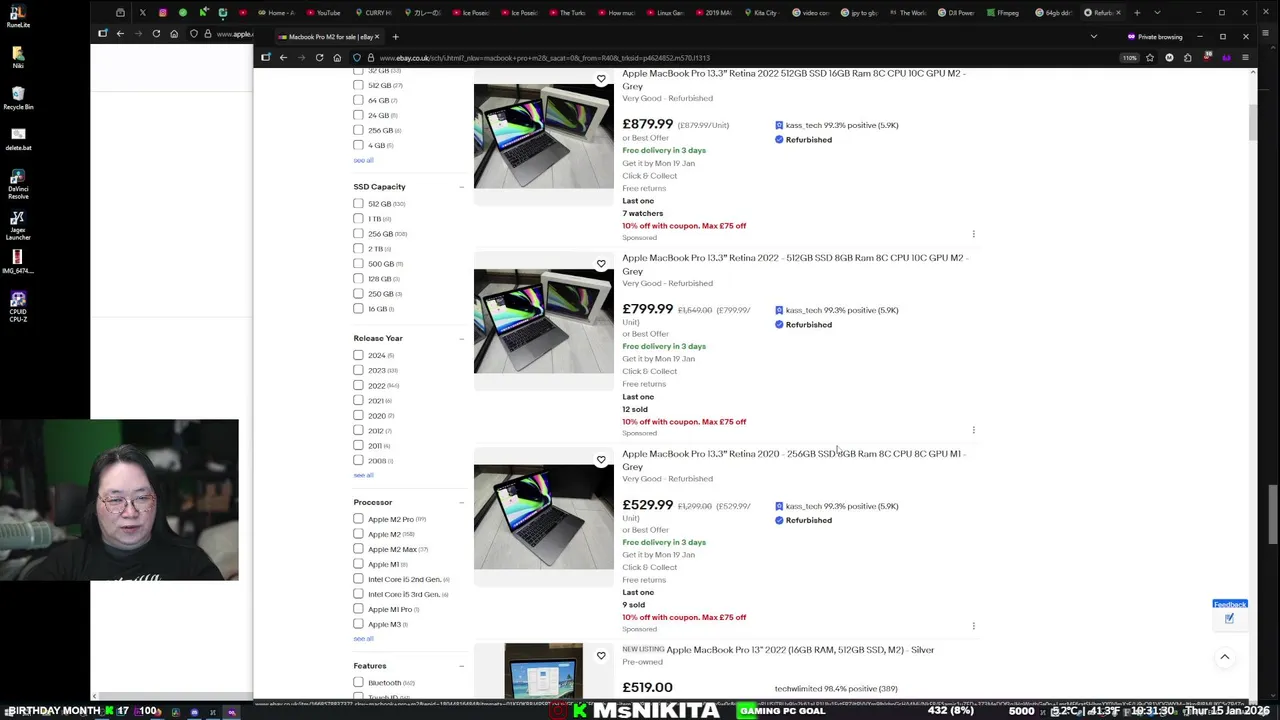Open the three-dot menu for the £799.99 listing

click(973, 430)
